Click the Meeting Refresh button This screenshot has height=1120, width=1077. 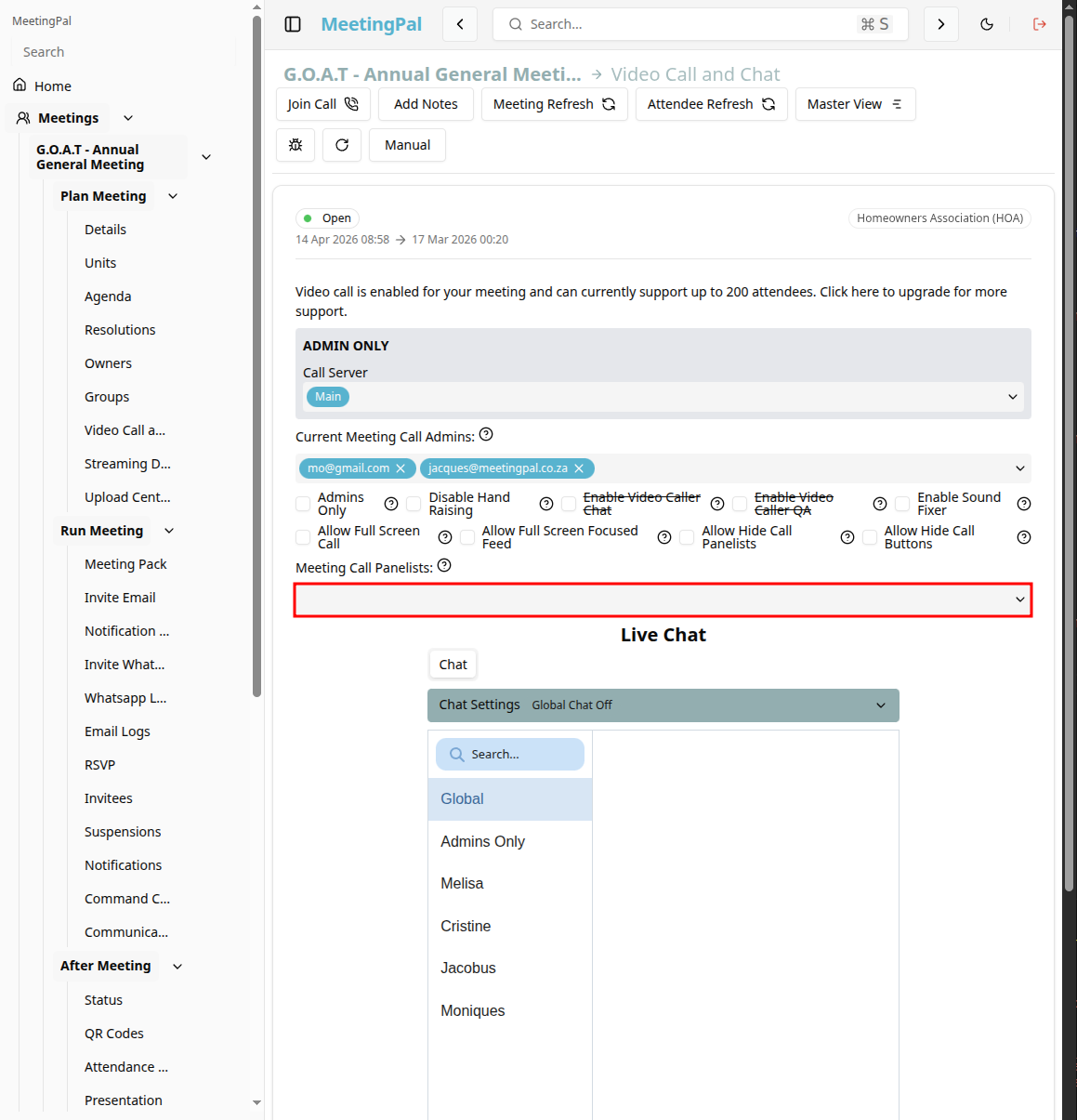tap(555, 104)
